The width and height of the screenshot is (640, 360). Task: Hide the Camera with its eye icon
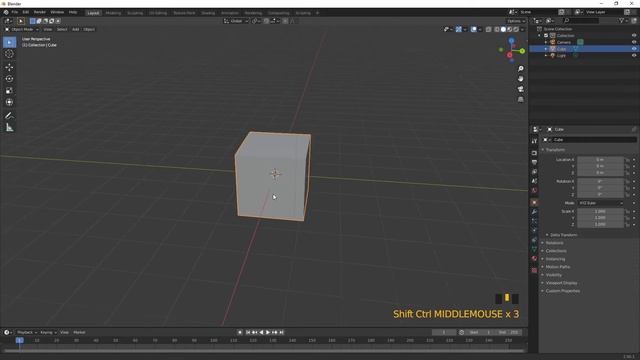634,42
